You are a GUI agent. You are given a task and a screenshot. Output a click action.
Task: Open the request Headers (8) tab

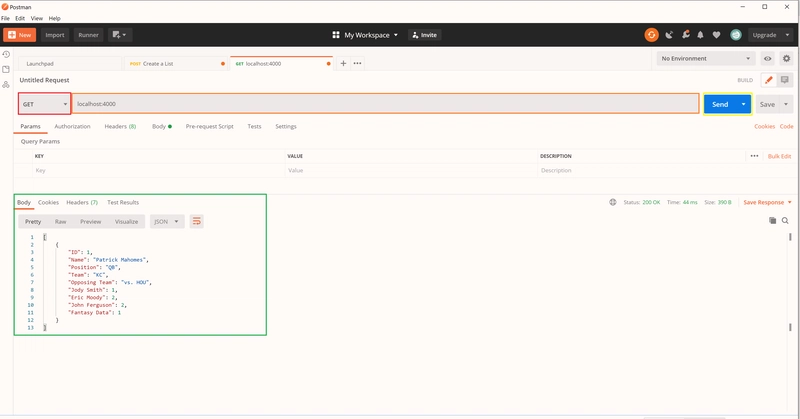point(120,126)
